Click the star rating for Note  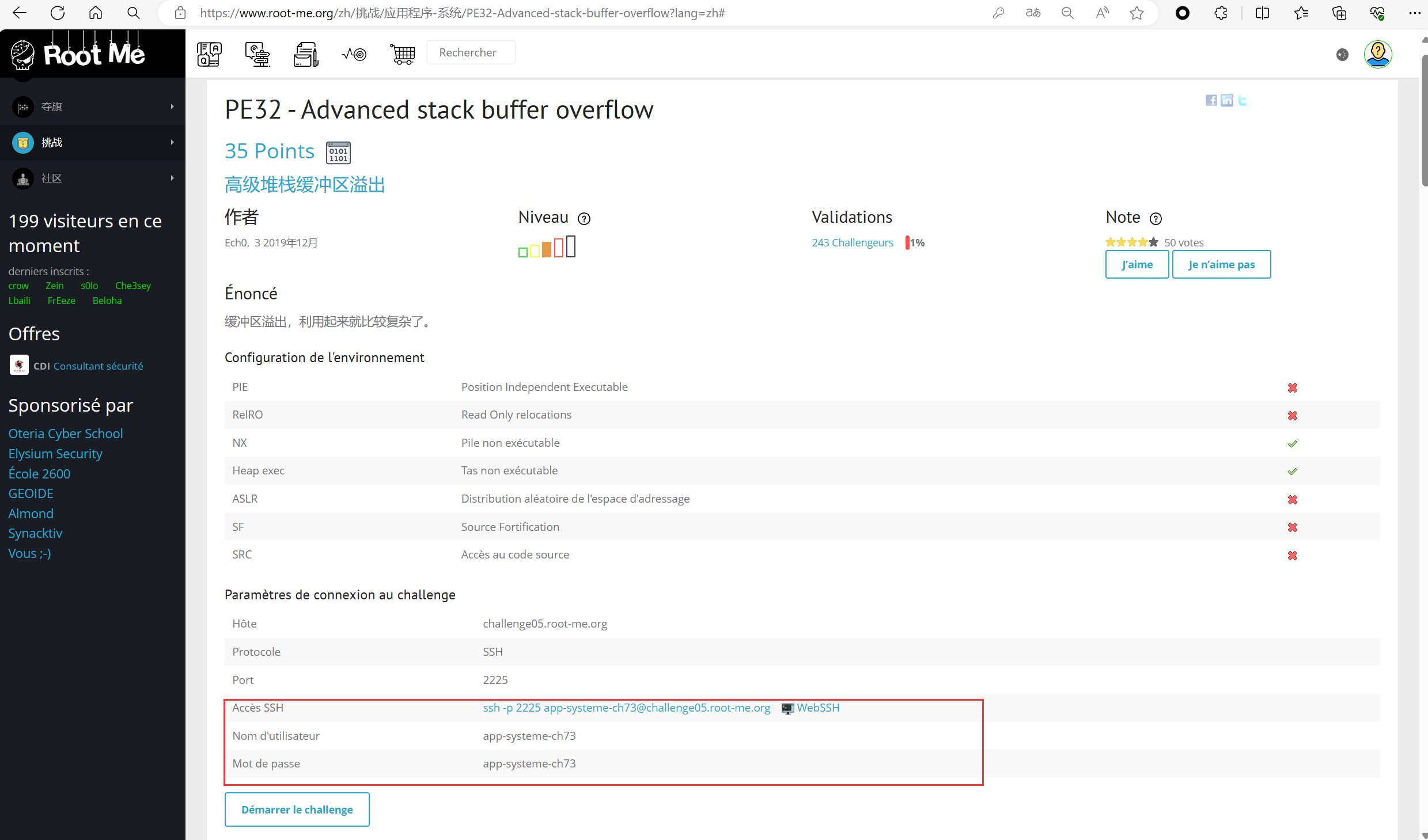point(1132,242)
